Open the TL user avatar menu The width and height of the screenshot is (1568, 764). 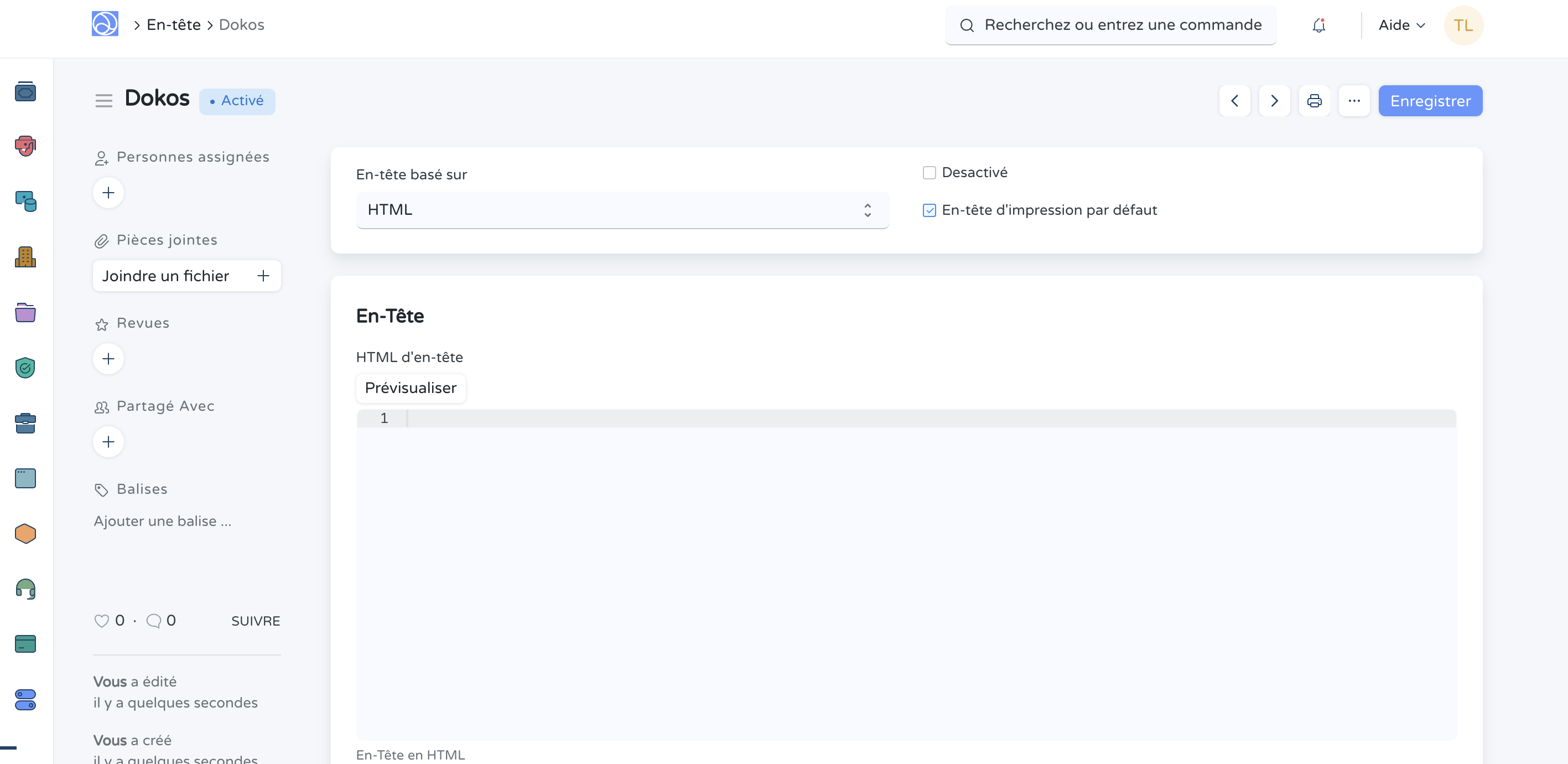1463,25
